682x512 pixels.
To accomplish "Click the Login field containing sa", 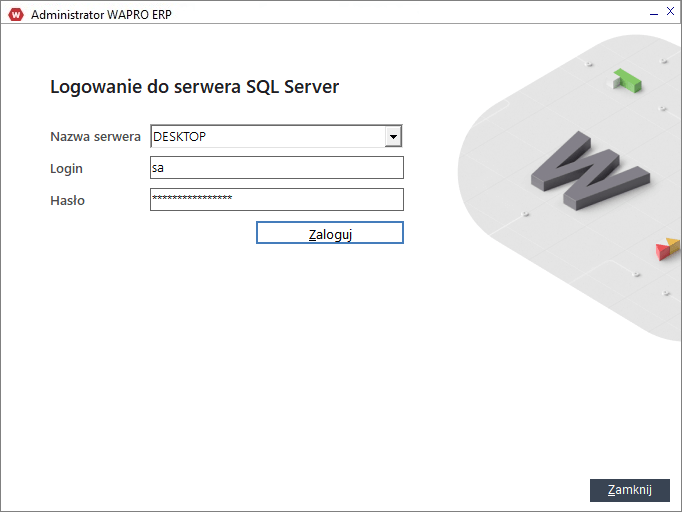I will tap(277, 167).
